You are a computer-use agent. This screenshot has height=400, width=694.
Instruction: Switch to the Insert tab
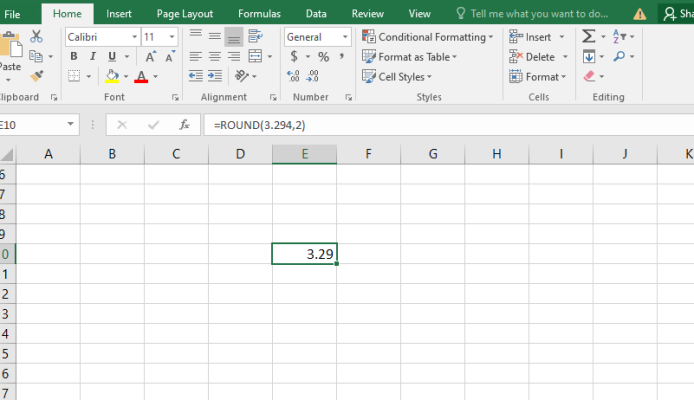pyautogui.click(x=119, y=14)
